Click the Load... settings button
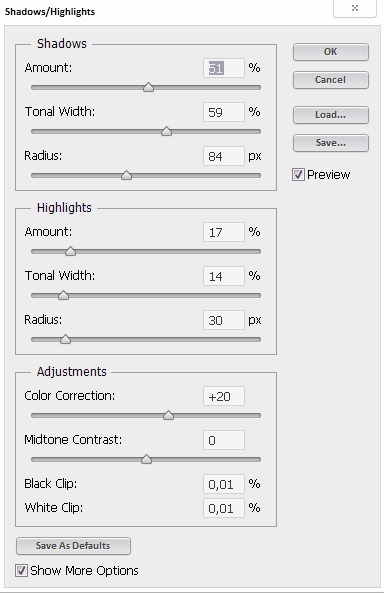The image size is (384, 593). pos(330,115)
